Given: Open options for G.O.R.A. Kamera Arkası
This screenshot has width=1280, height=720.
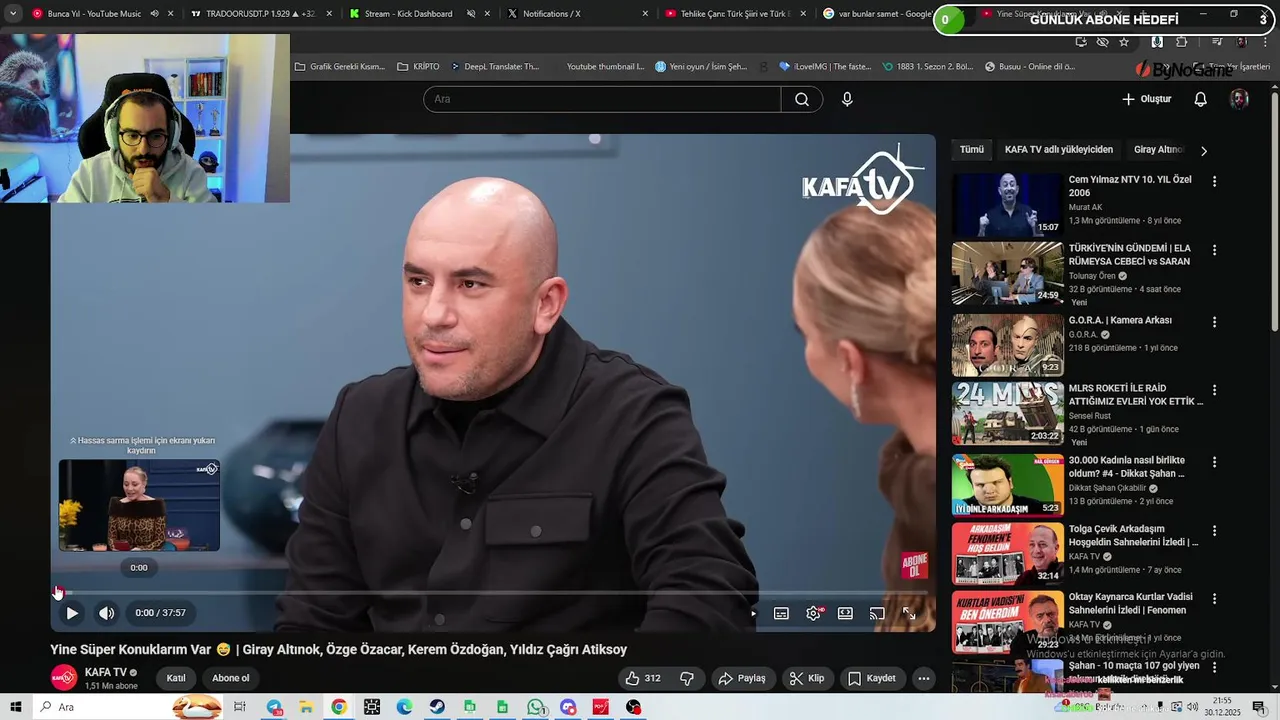Looking at the screenshot, I should pos(1214,322).
